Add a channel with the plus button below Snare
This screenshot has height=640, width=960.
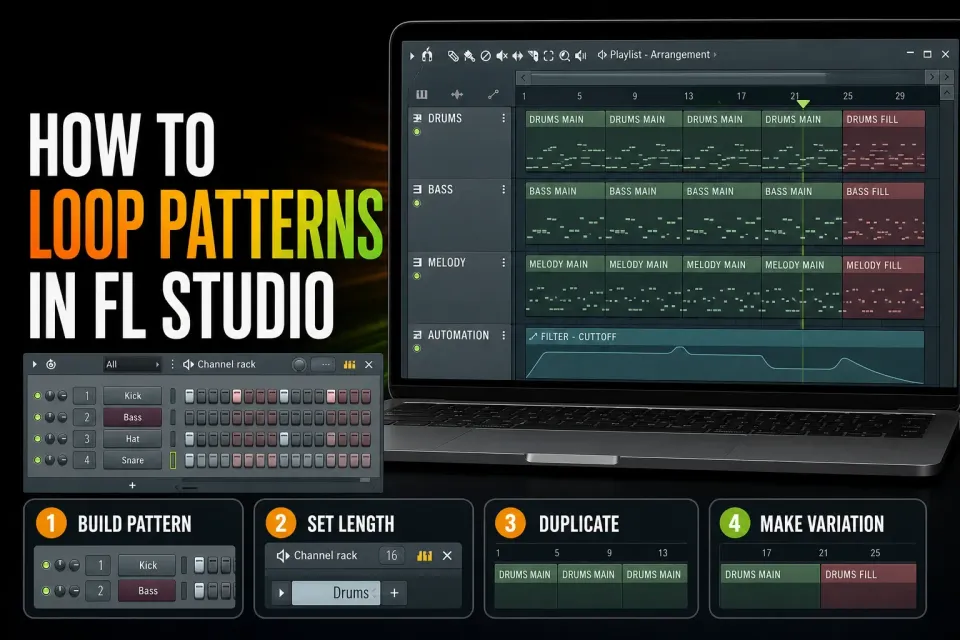coord(132,485)
